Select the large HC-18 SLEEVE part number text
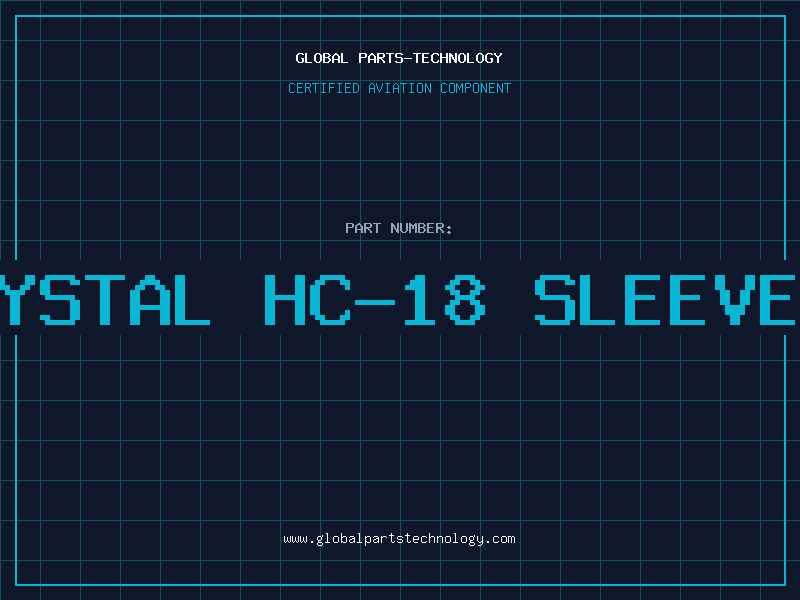This screenshot has height=600, width=800. [x=530, y=299]
